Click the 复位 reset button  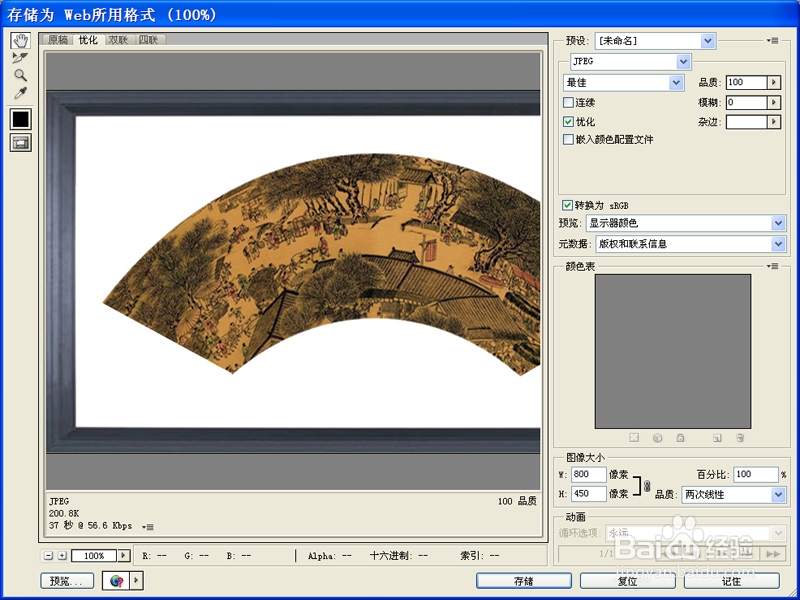628,581
